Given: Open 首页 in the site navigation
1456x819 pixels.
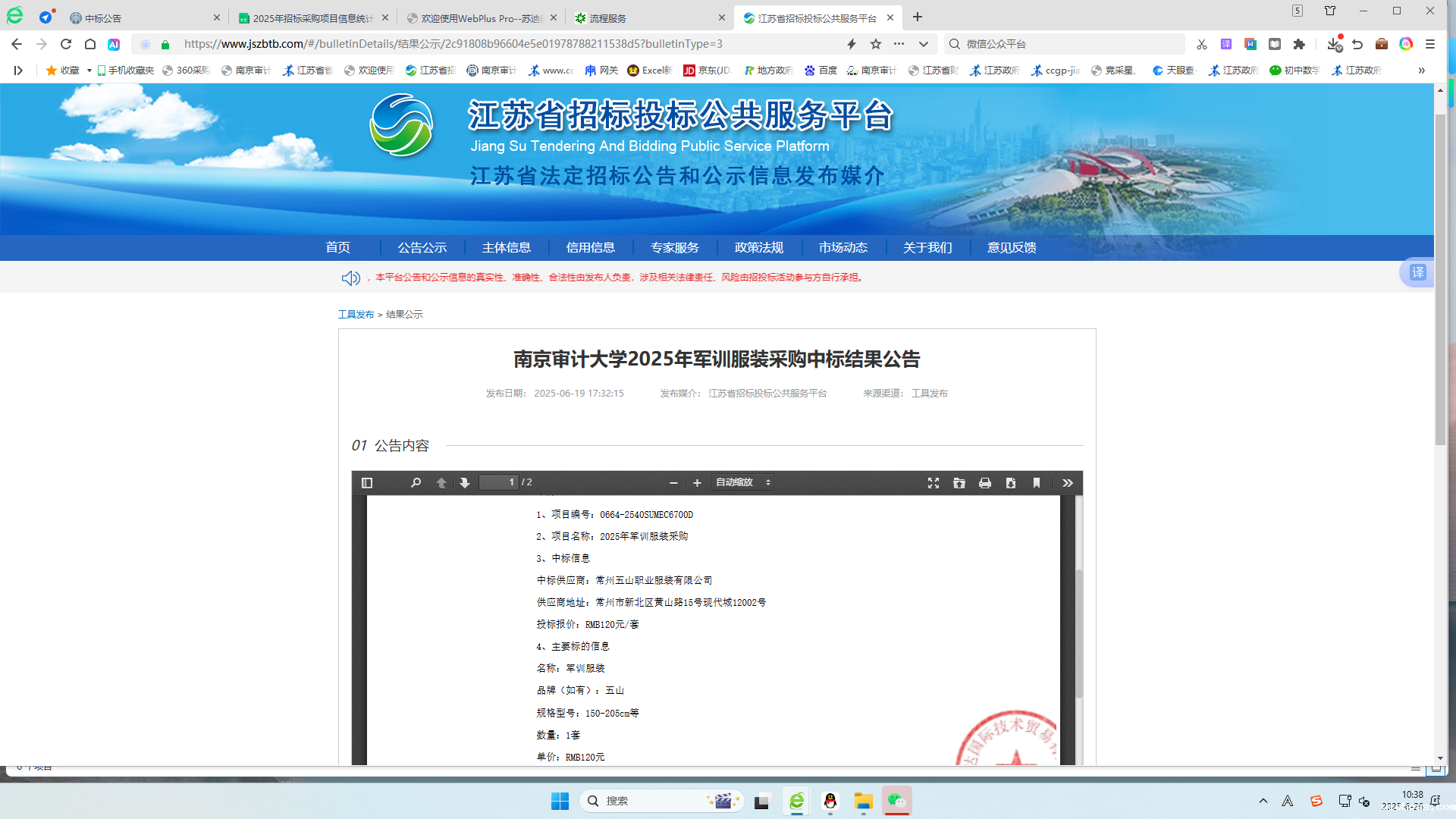Looking at the screenshot, I should pos(338,248).
